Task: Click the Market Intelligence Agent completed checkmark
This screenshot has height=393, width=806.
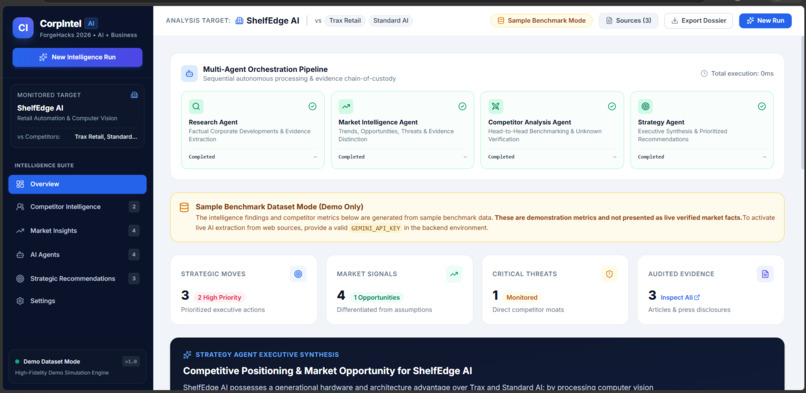Action: [462, 106]
